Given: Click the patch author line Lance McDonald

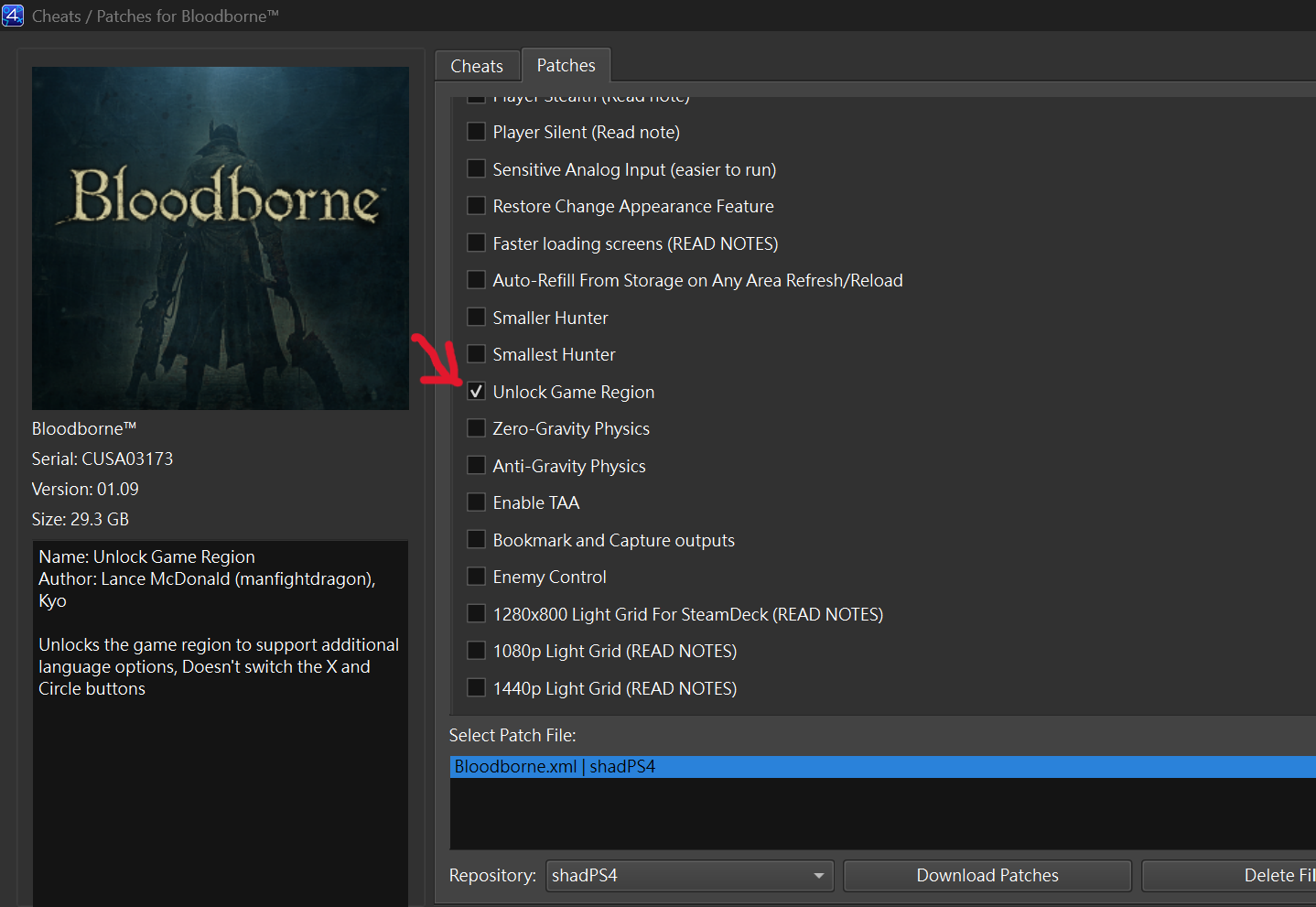Looking at the screenshot, I should (207, 589).
